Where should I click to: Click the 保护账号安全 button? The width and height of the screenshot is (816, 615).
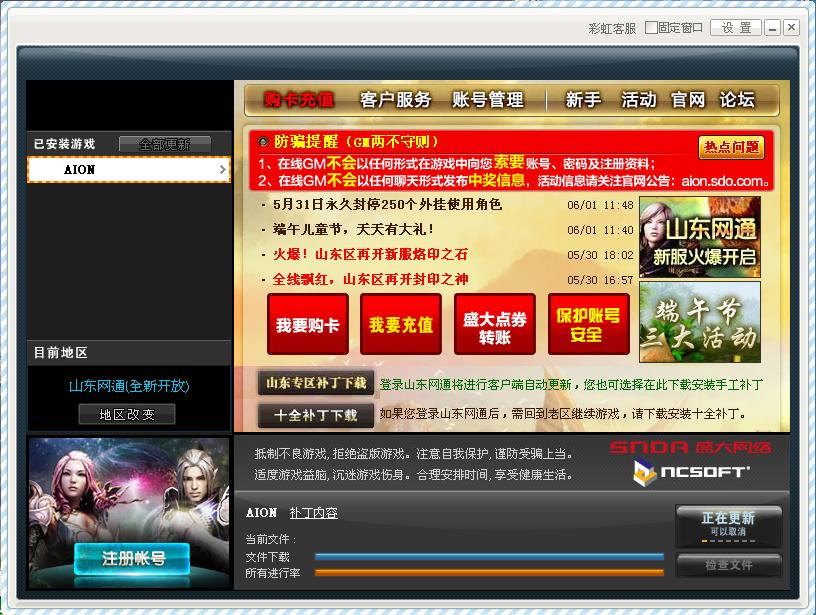point(588,324)
